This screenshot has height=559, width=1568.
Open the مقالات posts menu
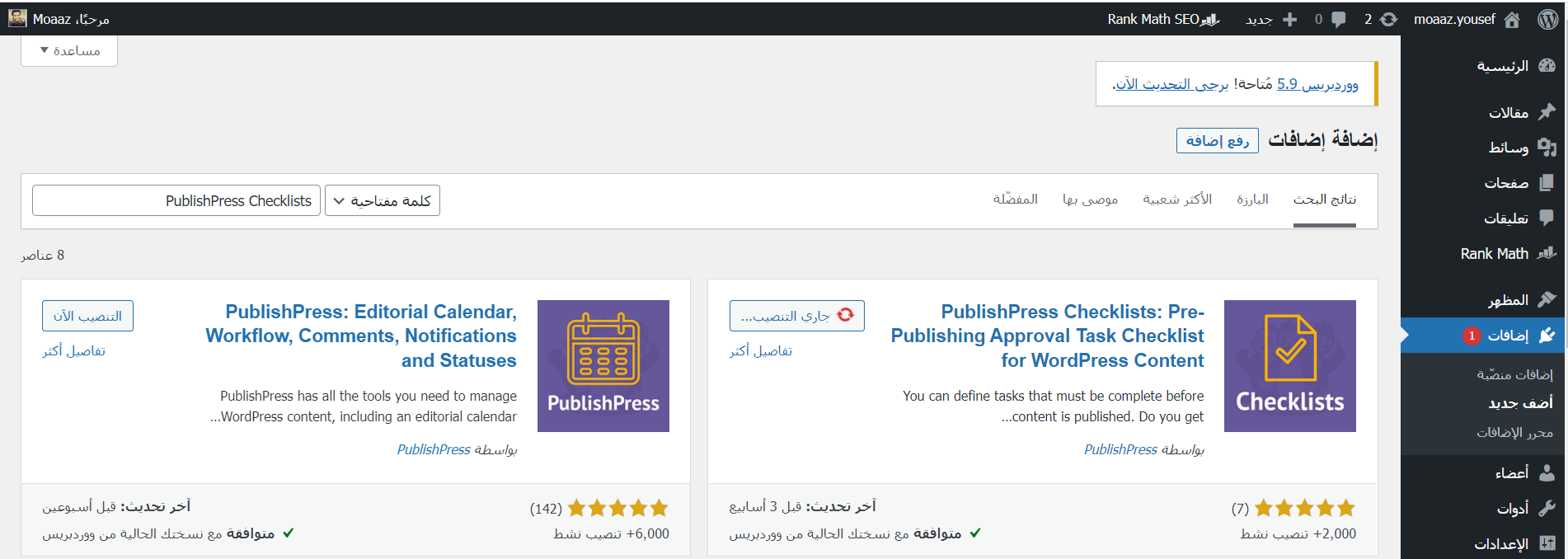(1508, 113)
